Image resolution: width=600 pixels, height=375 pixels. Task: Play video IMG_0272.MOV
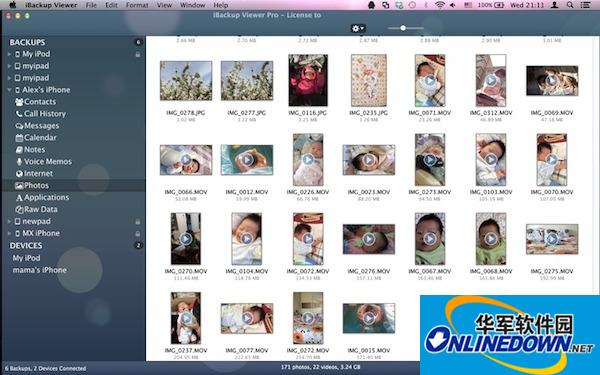(x=308, y=318)
